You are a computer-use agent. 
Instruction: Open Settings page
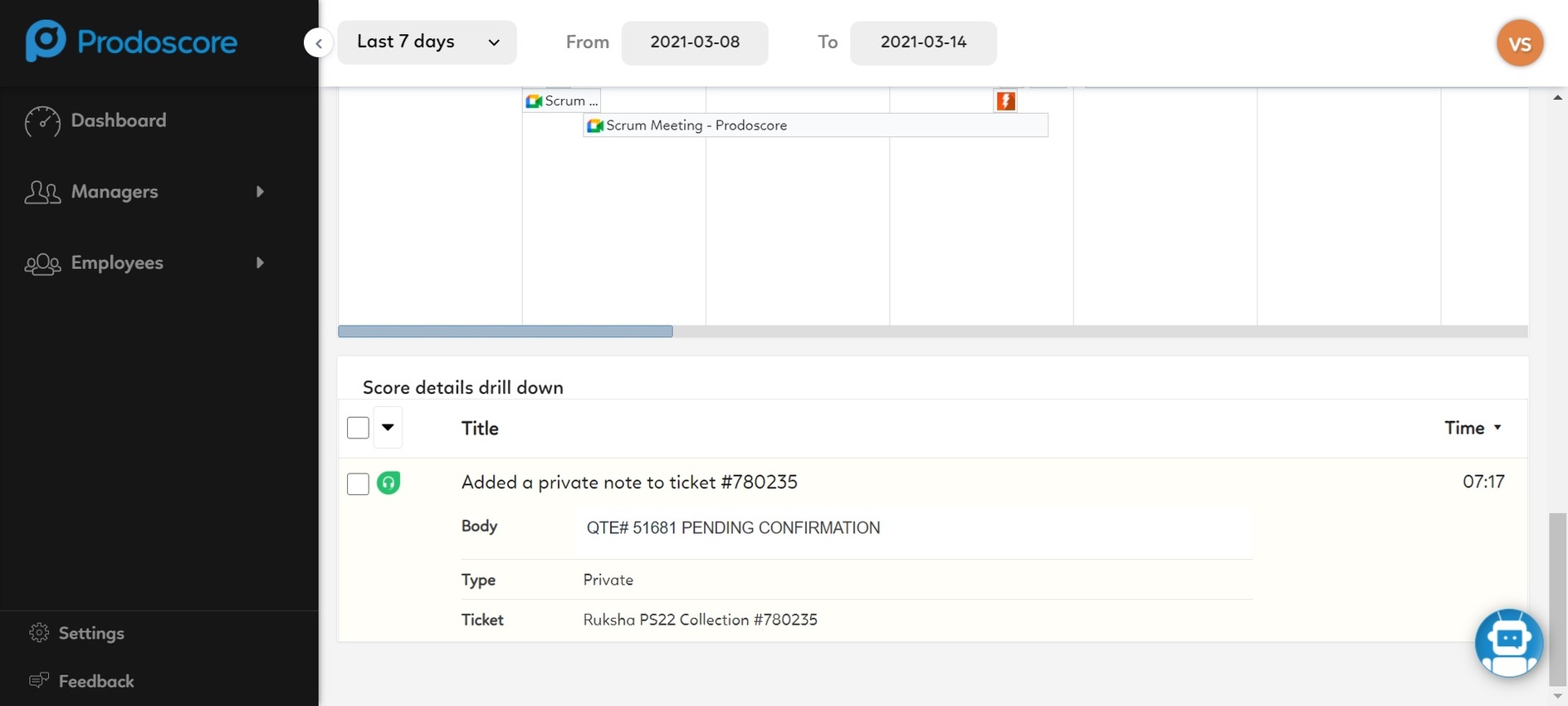[91, 633]
